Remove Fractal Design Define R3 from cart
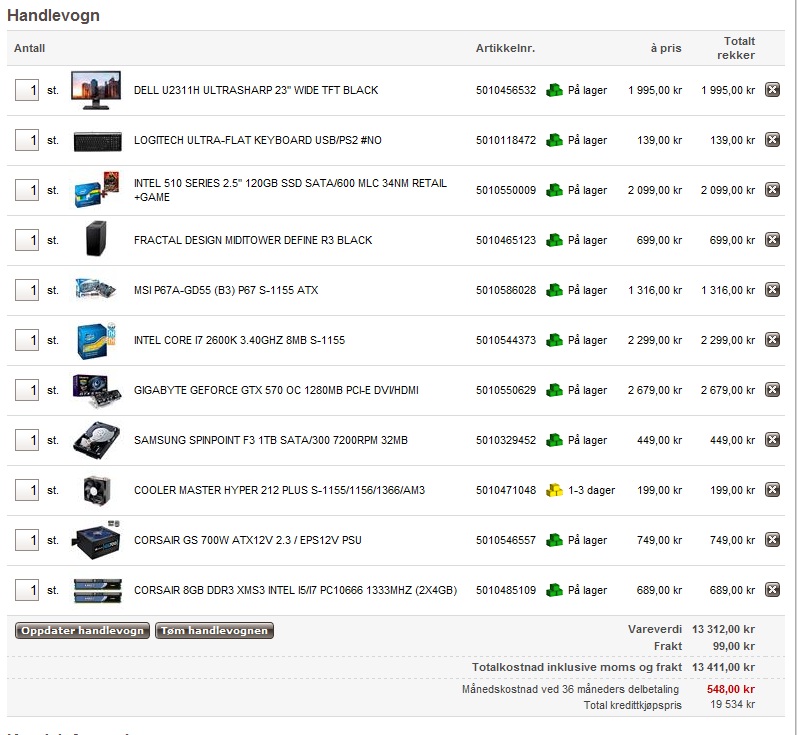This screenshot has width=797, height=735. pyautogui.click(x=772, y=240)
